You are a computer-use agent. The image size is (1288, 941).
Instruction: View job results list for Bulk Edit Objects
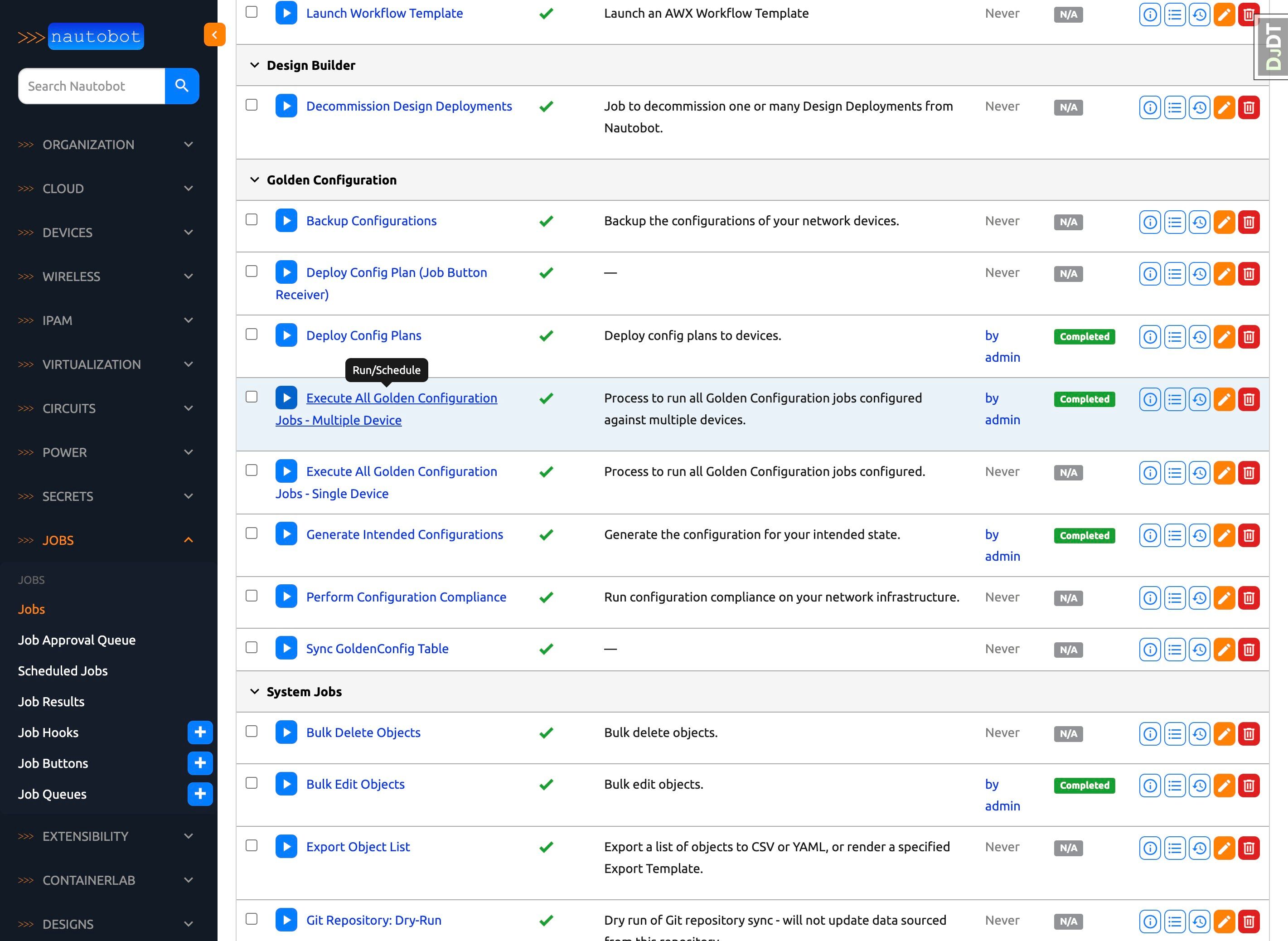tap(1174, 786)
